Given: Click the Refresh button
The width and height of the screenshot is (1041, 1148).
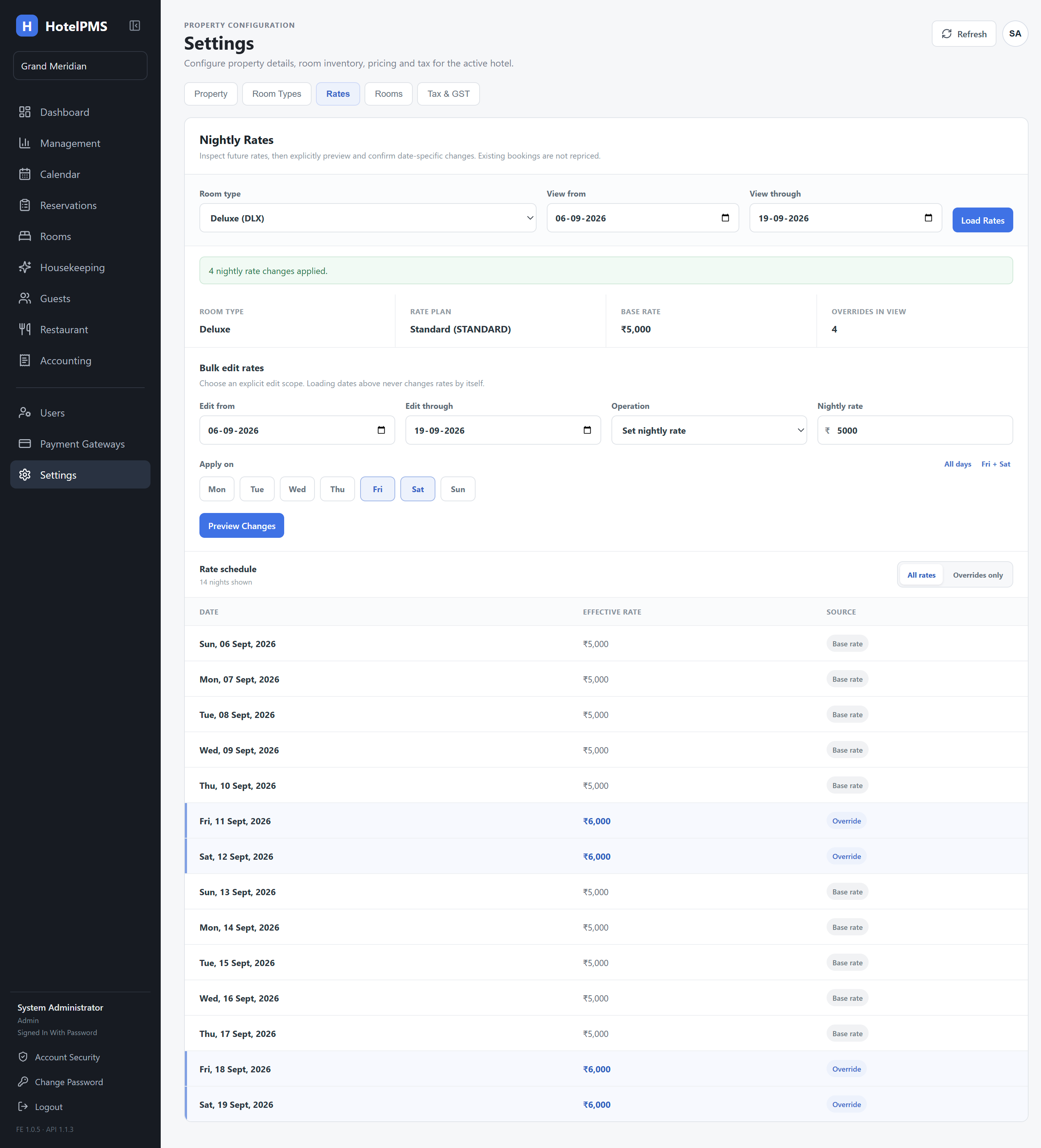Looking at the screenshot, I should tap(964, 34).
